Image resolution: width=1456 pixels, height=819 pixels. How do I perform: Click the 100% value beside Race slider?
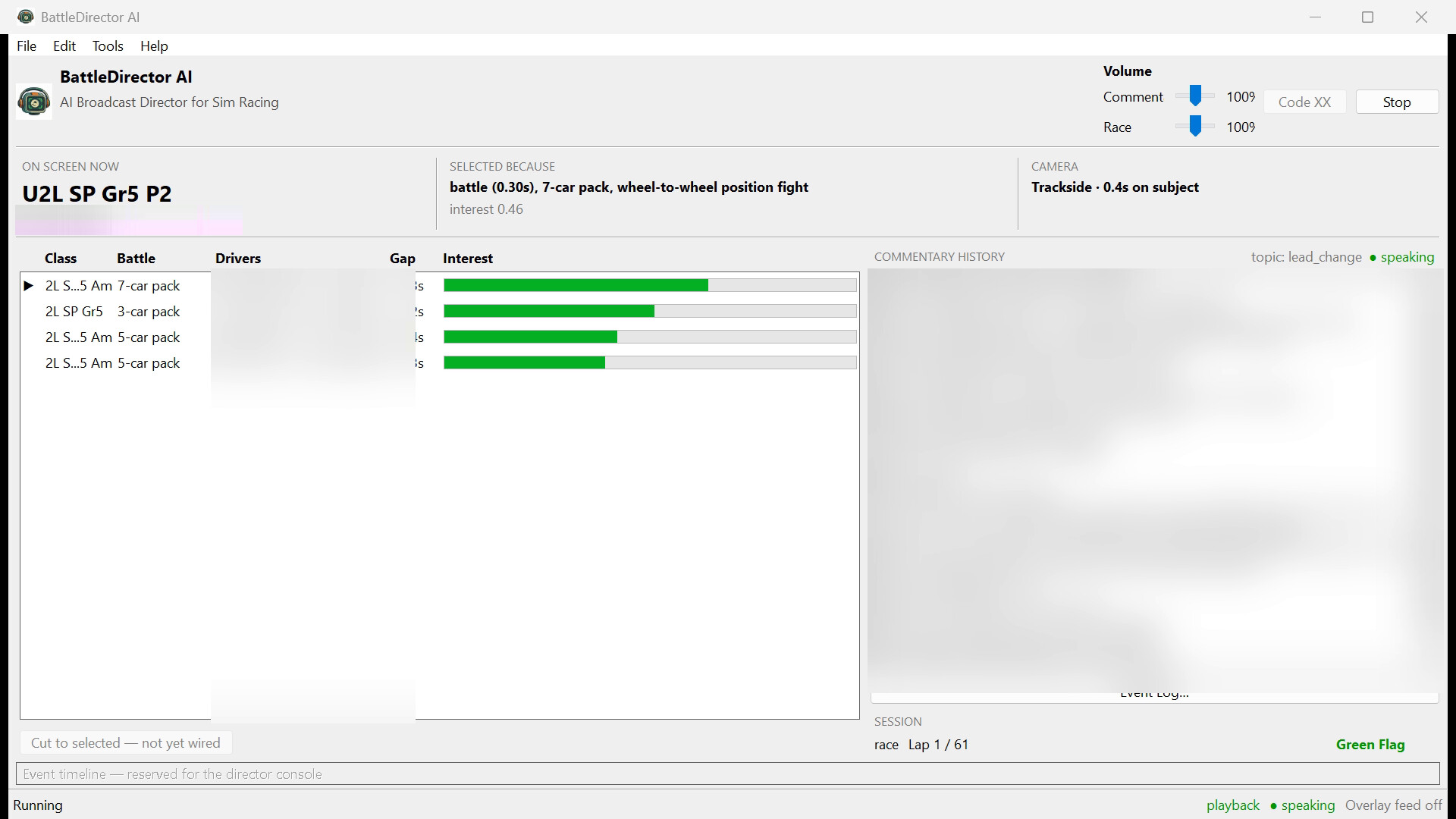pyautogui.click(x=1241, y=127)
